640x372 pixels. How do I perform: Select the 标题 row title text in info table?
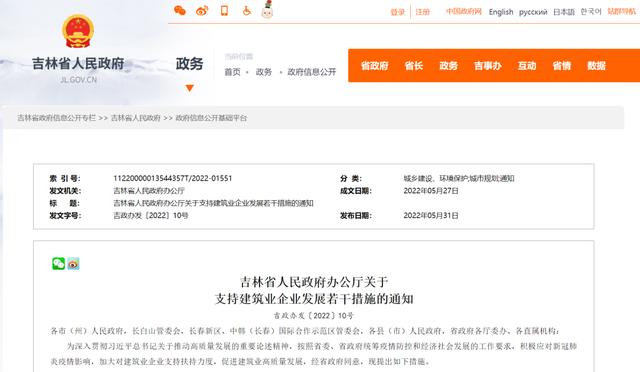tap(213, 203)
